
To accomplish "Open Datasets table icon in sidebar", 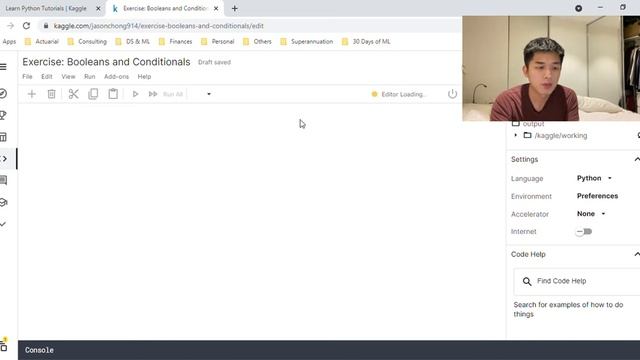I will pos(3,137).
